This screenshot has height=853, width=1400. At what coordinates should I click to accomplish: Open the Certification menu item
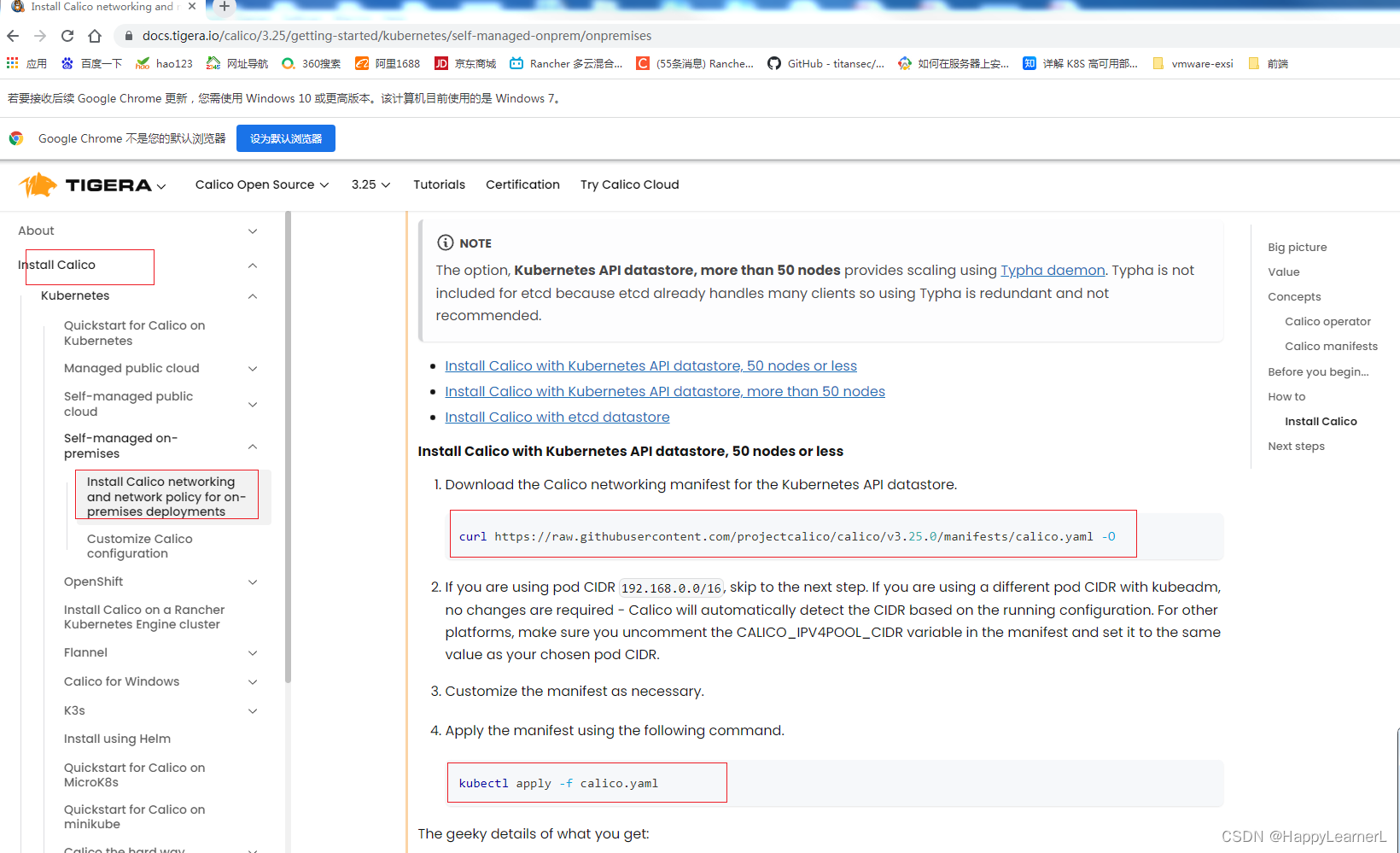(x=522, y=184)
